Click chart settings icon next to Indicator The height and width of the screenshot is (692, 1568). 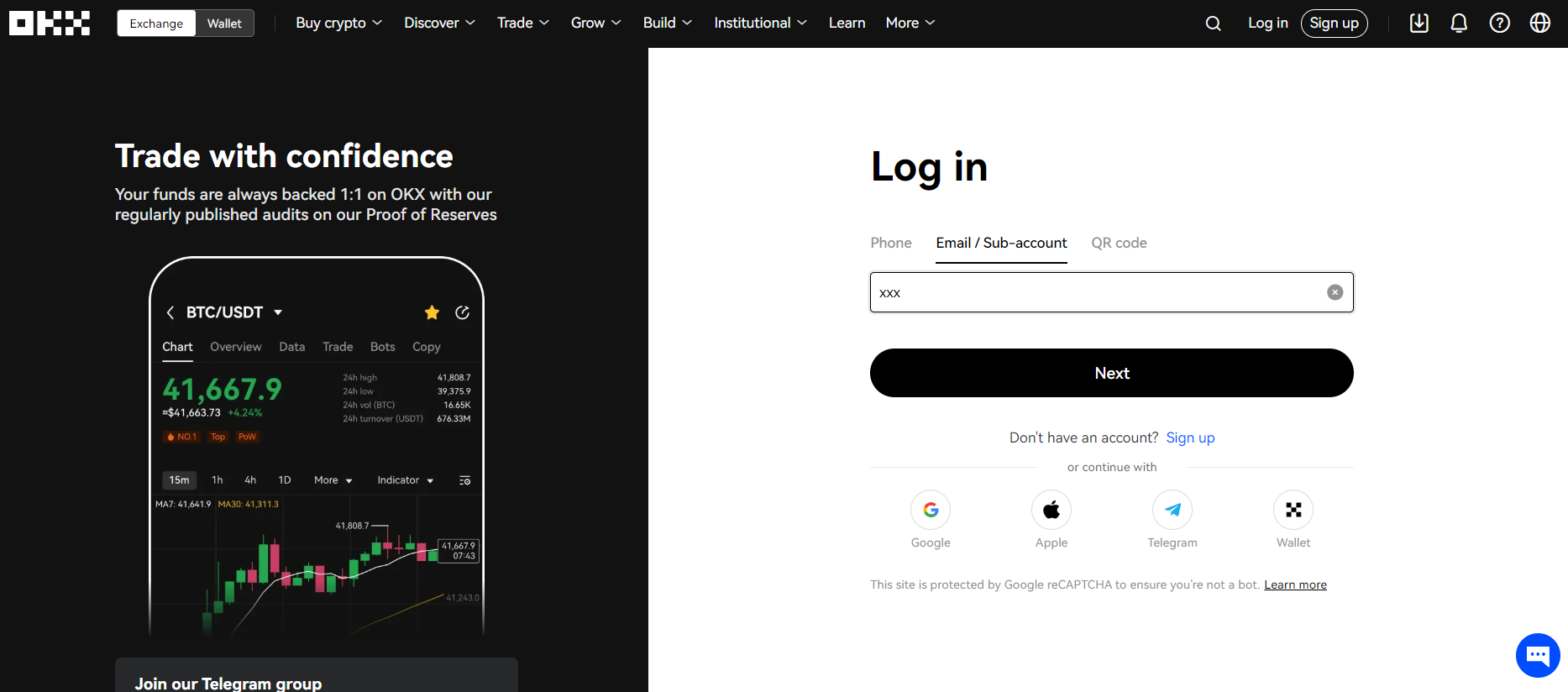(x=464, y=480)
